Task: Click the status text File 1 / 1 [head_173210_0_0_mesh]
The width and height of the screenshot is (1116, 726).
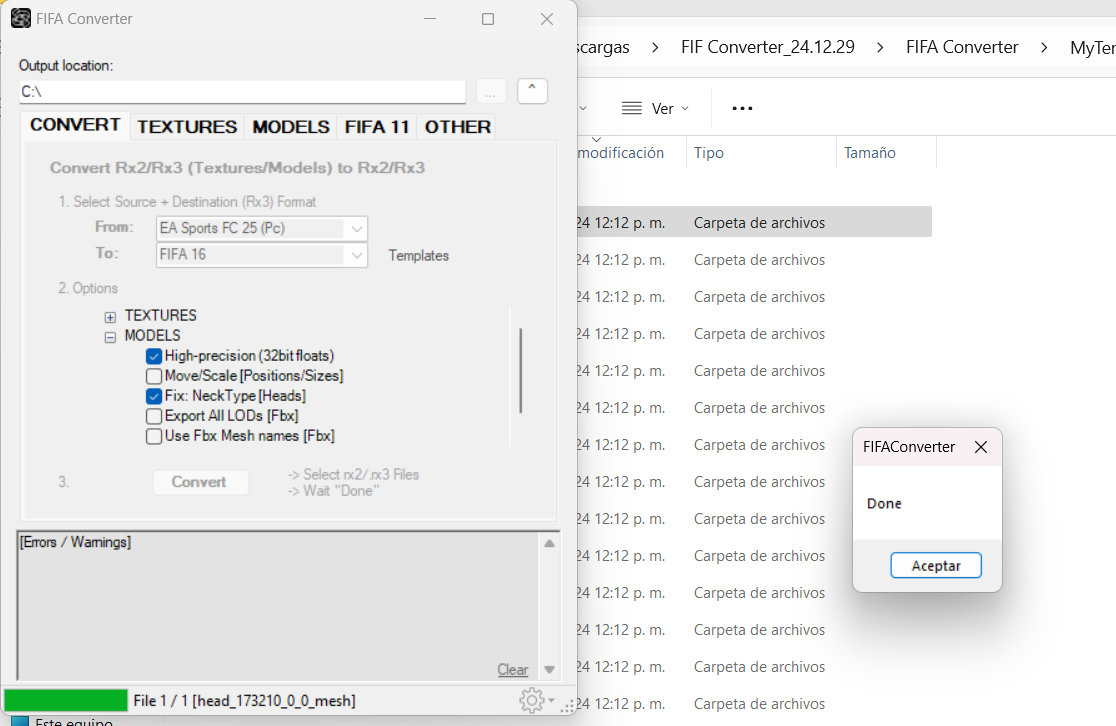Action: tap(244, 700)
